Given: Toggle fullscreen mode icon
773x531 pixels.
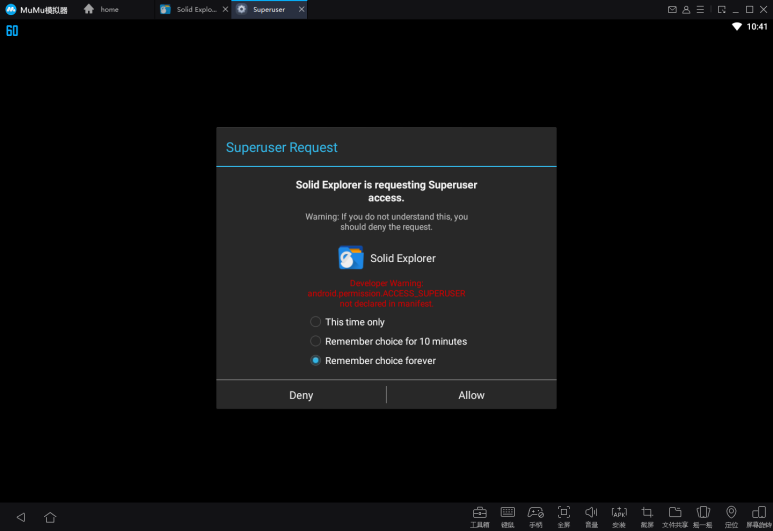Looking at the screenshot, I should 563,516.
